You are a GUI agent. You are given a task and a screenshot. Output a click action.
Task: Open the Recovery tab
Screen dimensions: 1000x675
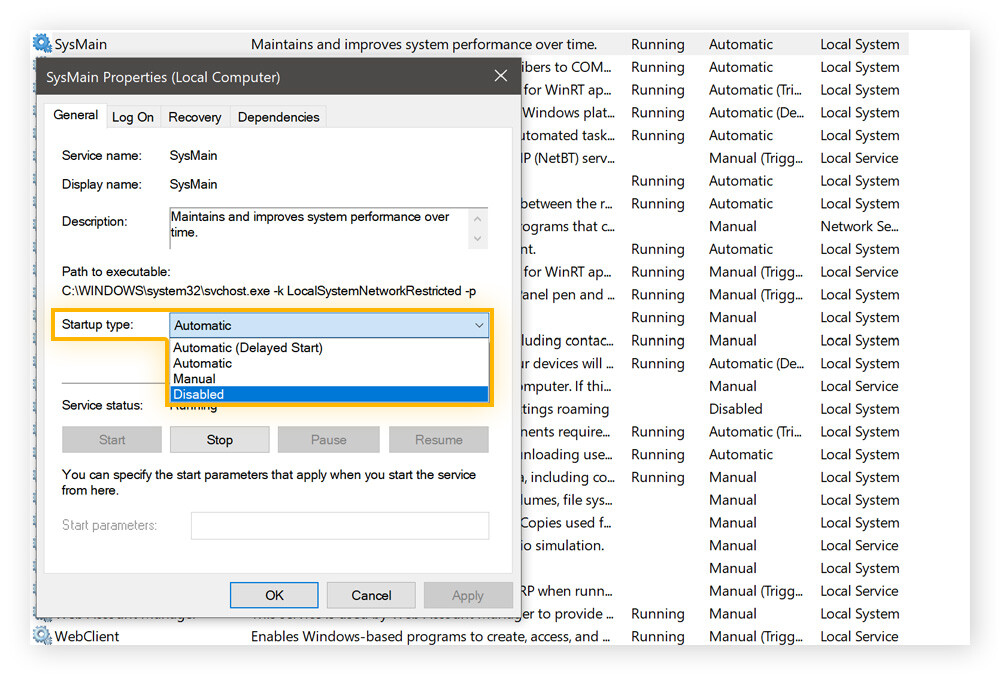[x=194, y=116]
